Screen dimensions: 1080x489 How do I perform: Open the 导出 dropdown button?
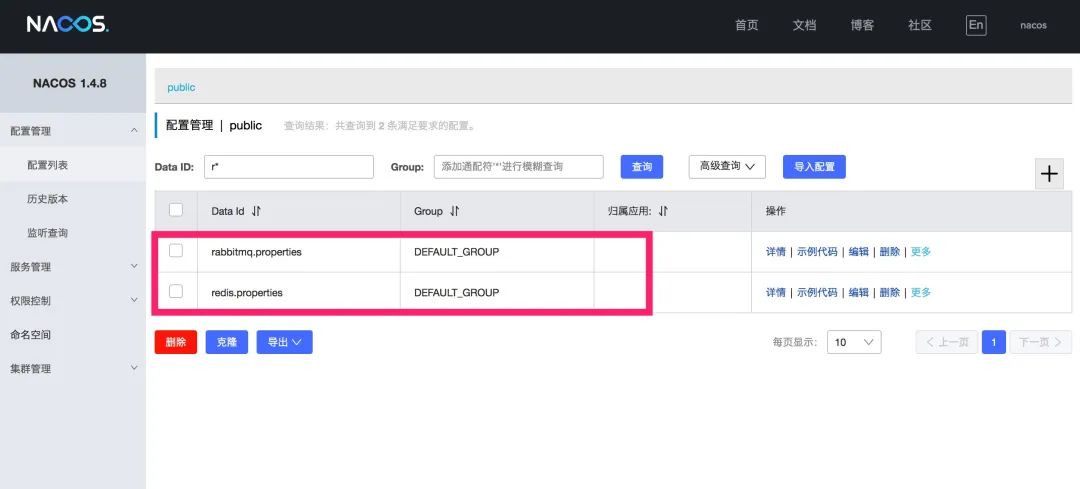[x=284, y=342]
